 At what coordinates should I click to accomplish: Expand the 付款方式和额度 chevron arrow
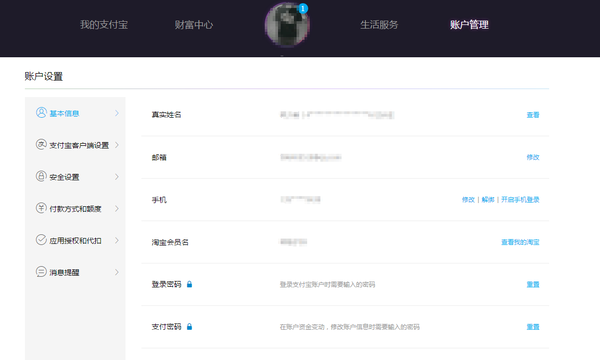click(x=117, y=209)
